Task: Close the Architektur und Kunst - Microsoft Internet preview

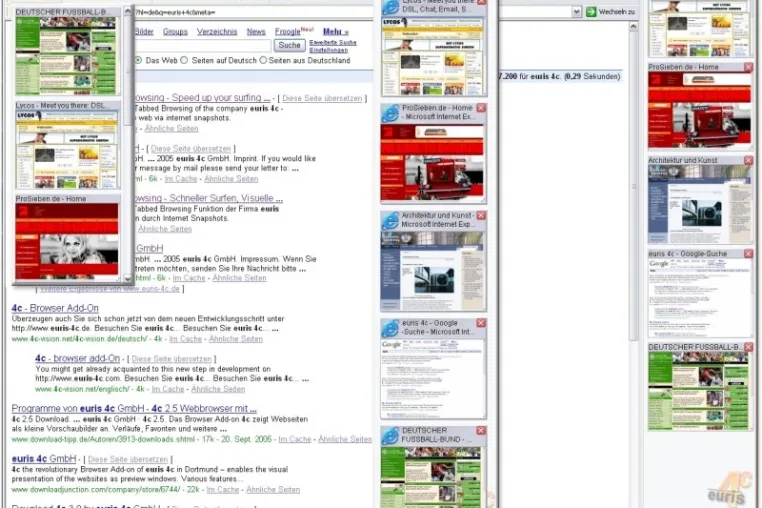Action: (481, 215)
